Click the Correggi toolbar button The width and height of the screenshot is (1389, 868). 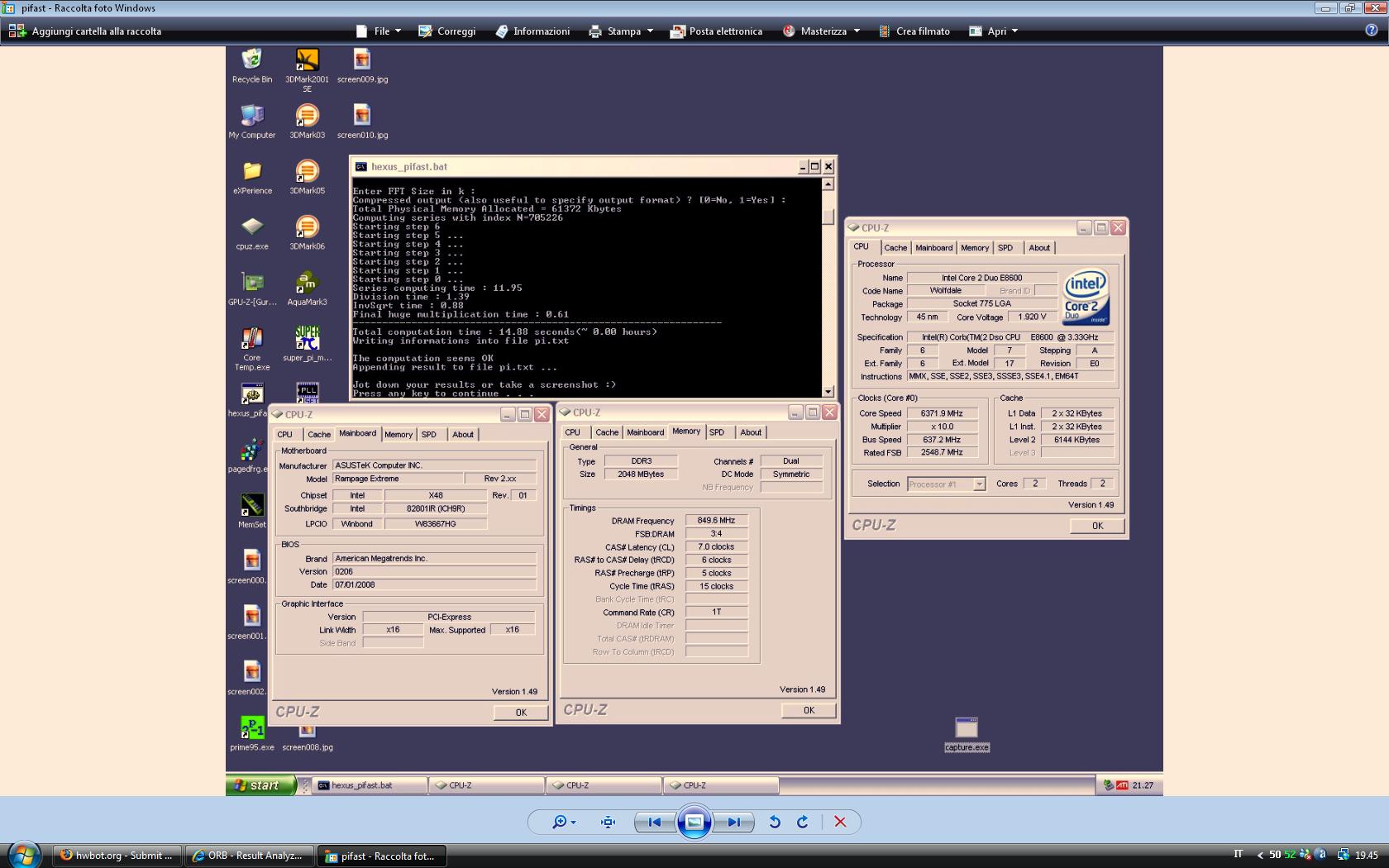[x=447, y=31]
